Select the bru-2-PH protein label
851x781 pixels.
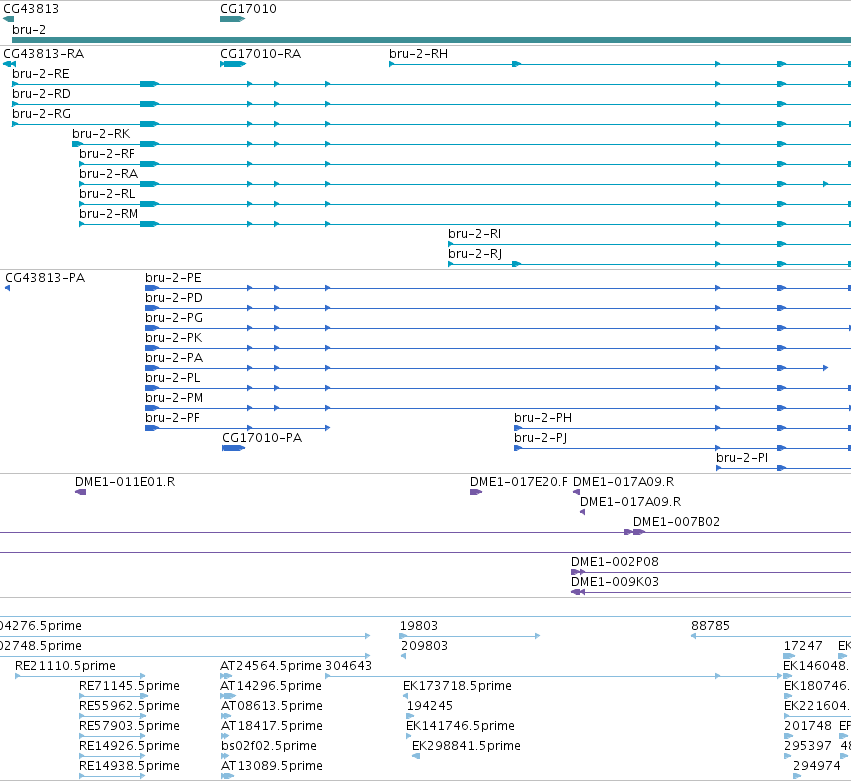tap(543, 418)
